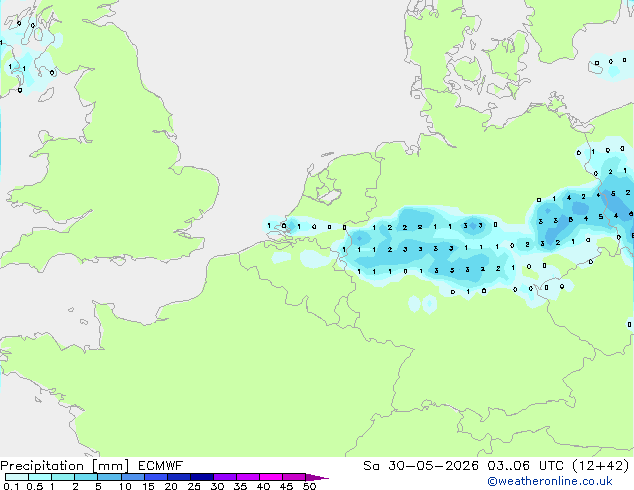Click the legend value '0.1'
The image size is (634, 490).
(x=11, y=486)
